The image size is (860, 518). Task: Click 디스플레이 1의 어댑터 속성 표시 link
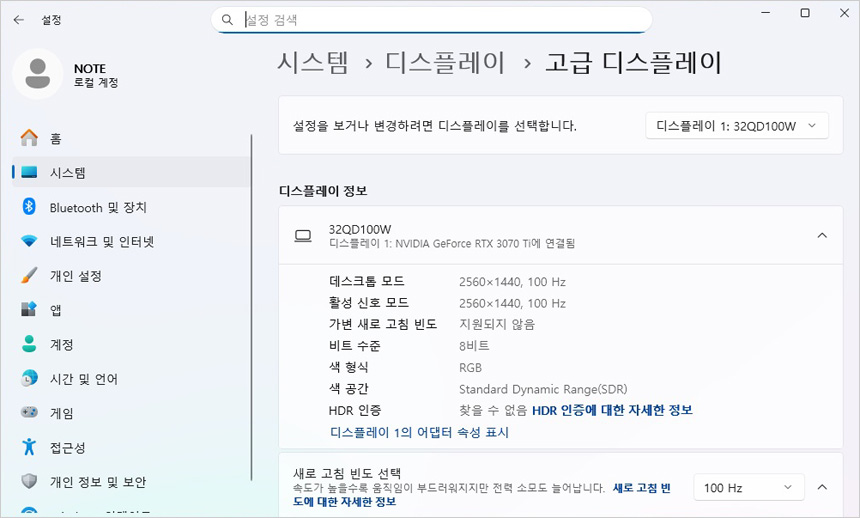[x=419, y=432]
